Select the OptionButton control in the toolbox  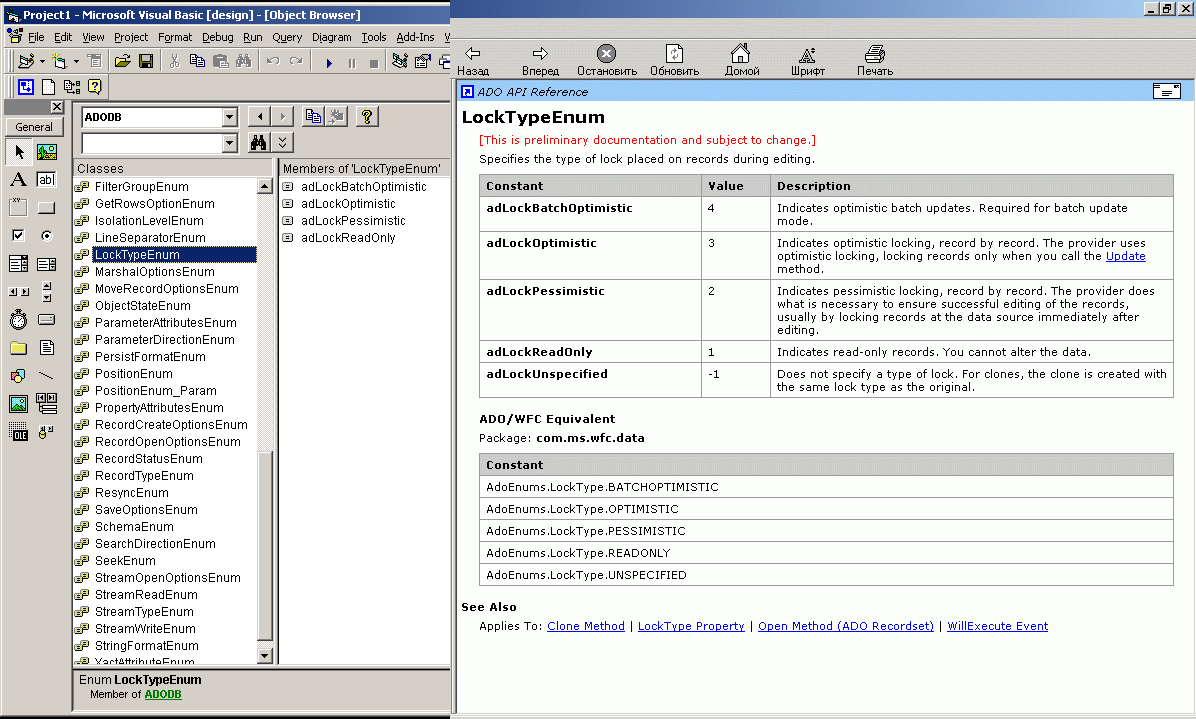[47, 236]
